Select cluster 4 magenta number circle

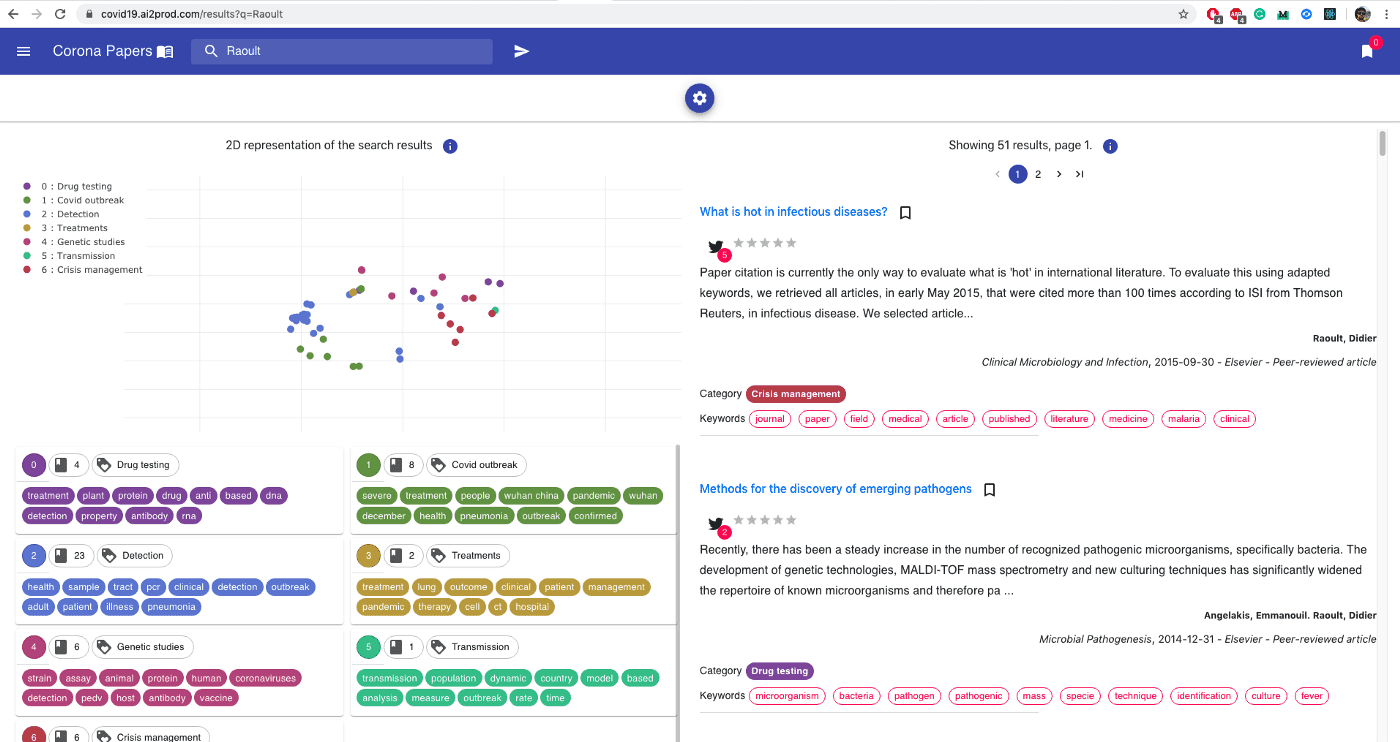click(34, 647)
